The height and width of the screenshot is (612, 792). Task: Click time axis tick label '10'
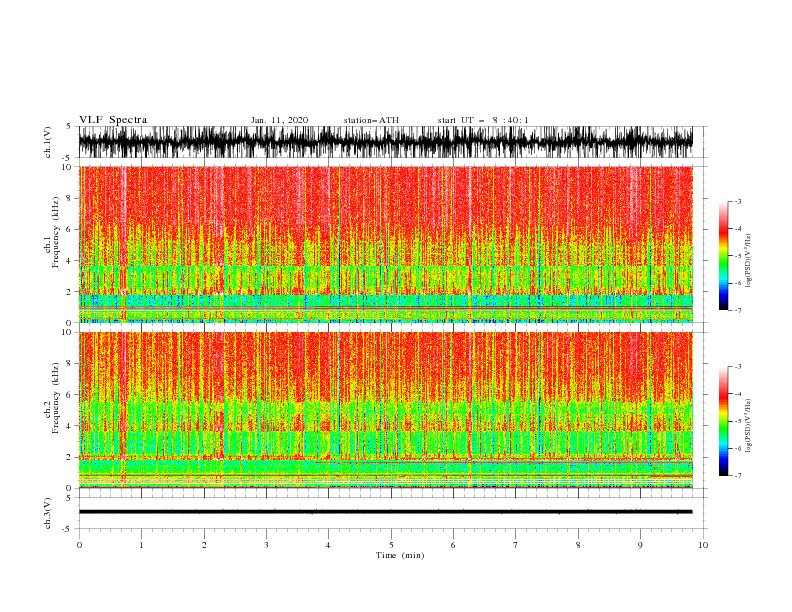point(703,545)
